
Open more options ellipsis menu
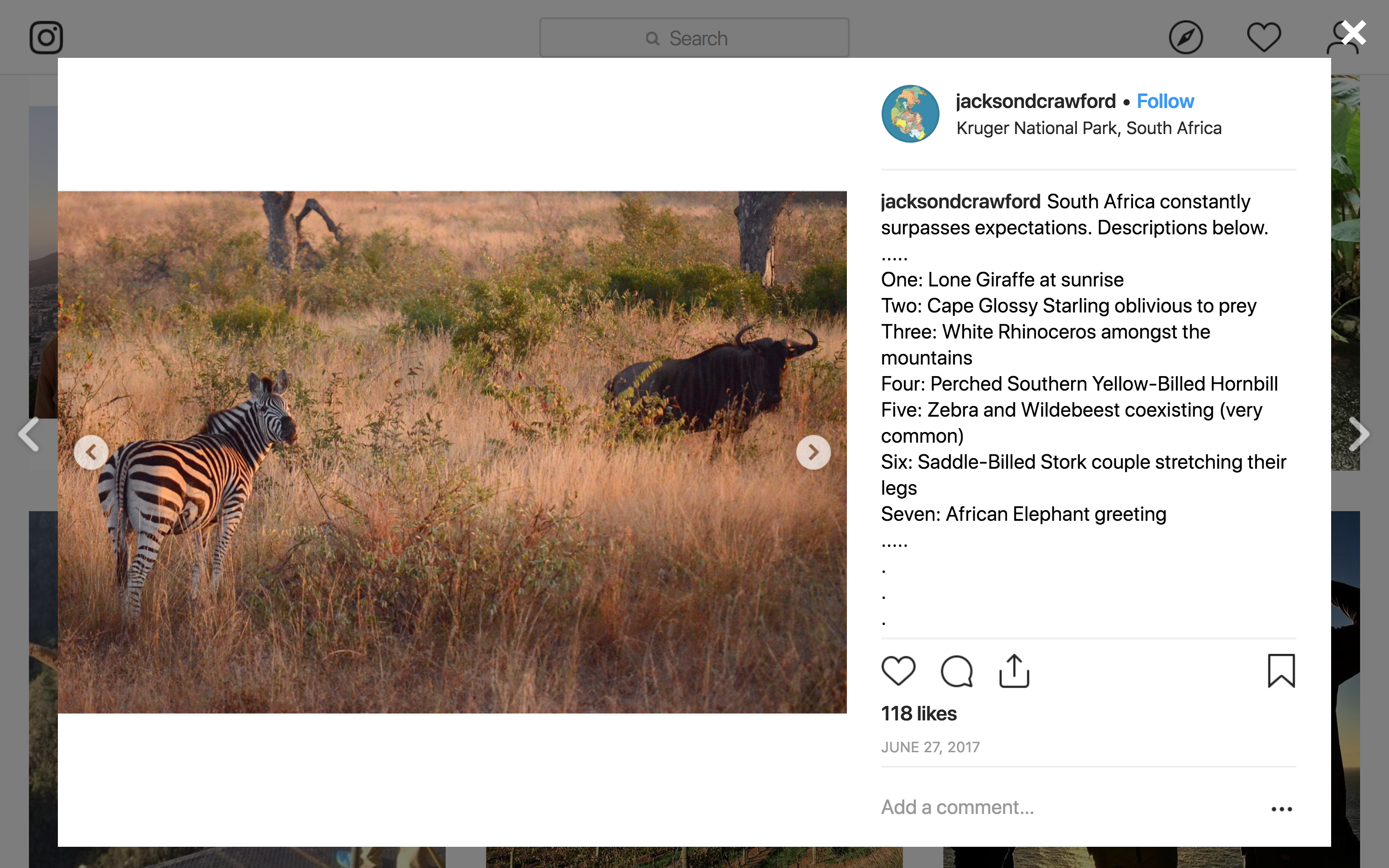(1281, 809)
